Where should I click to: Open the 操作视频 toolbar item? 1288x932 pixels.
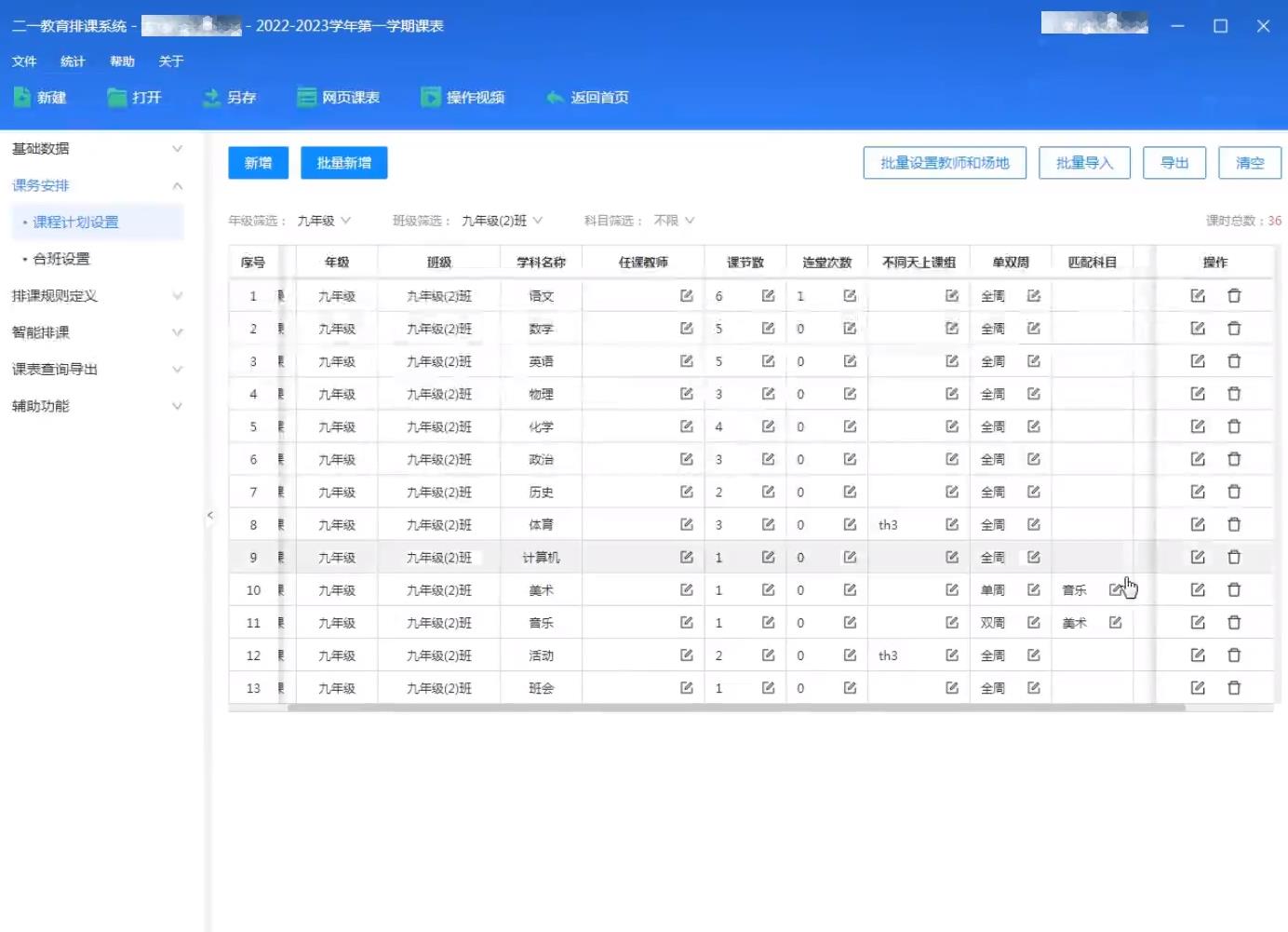coord(463,97)
